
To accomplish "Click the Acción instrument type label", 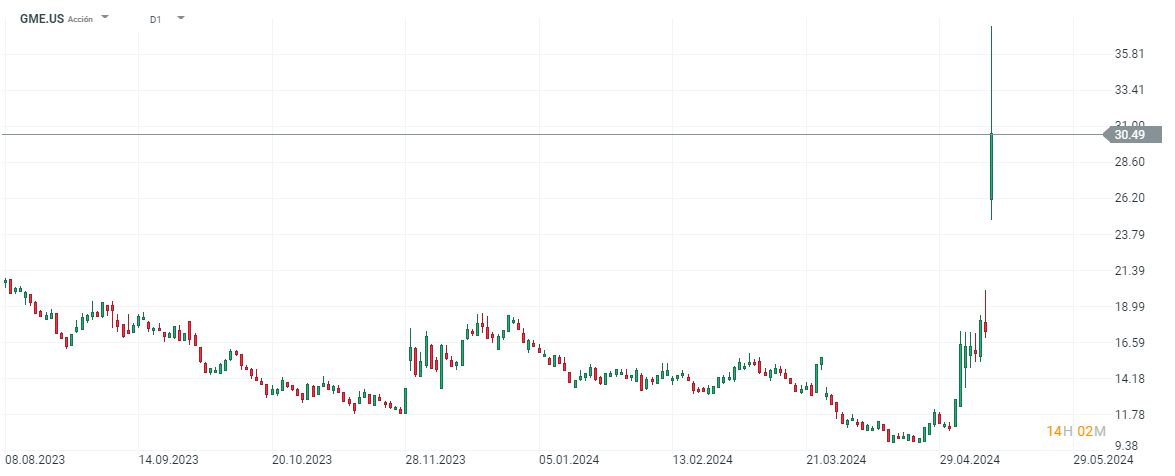I will point(81,19).
